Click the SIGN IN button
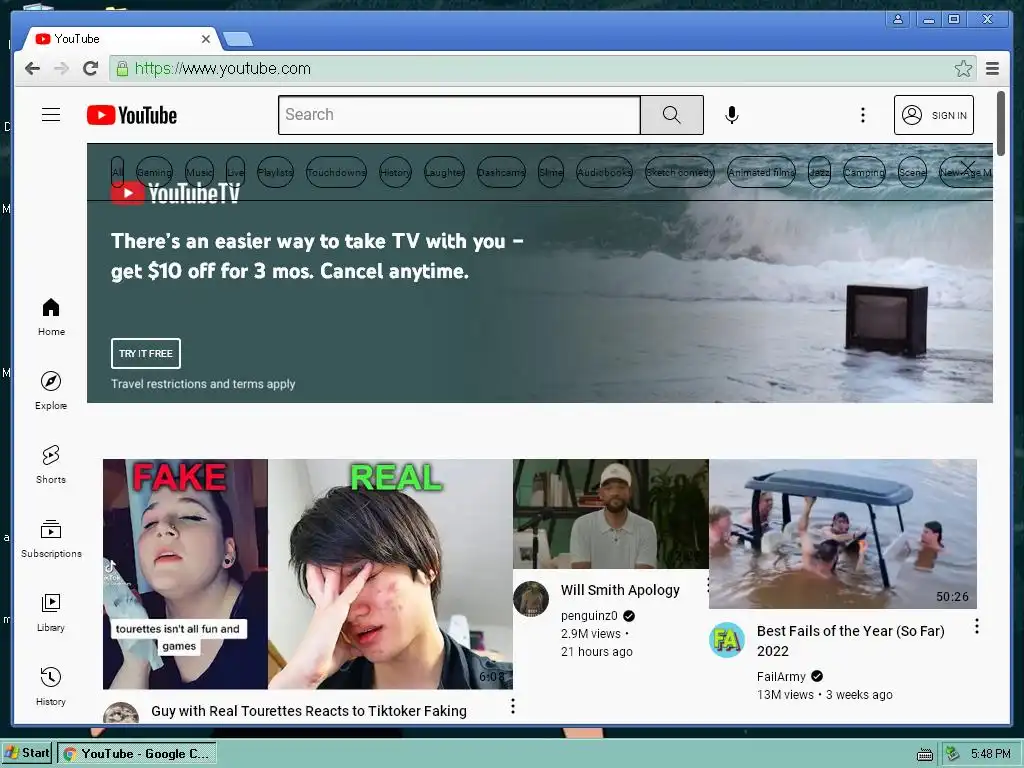 click(x=934, y=115)
